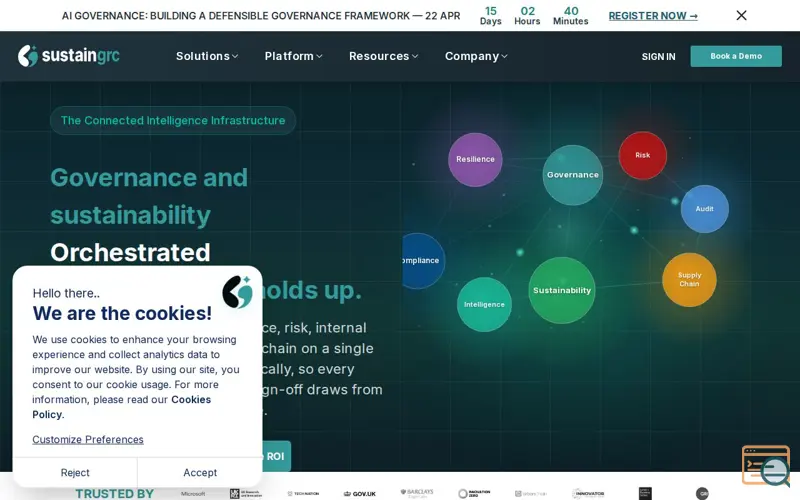Open Customize Preferences link
Screen dimensions: 800x500
[x=88, y=439]
